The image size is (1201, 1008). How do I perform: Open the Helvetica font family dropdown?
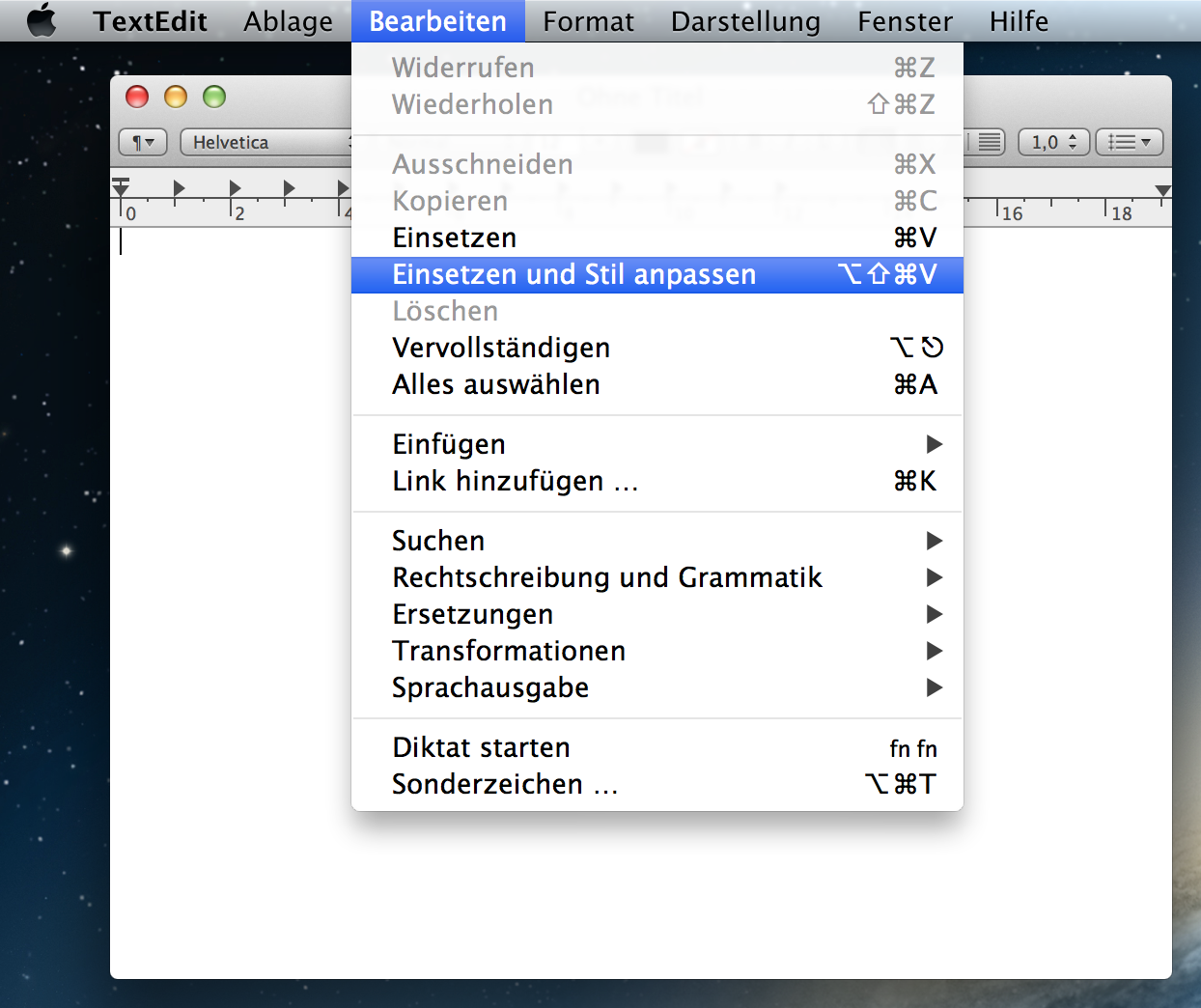pyautogui.click(x=265, y=142)
